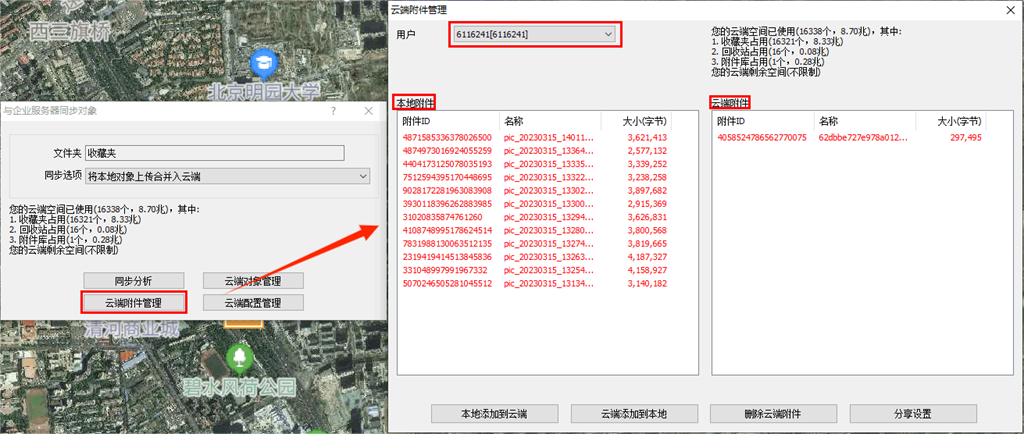The height and width of the screenshot is (434, 1024).
Task: Open 云端配置管理
Action: click(252, 302)
